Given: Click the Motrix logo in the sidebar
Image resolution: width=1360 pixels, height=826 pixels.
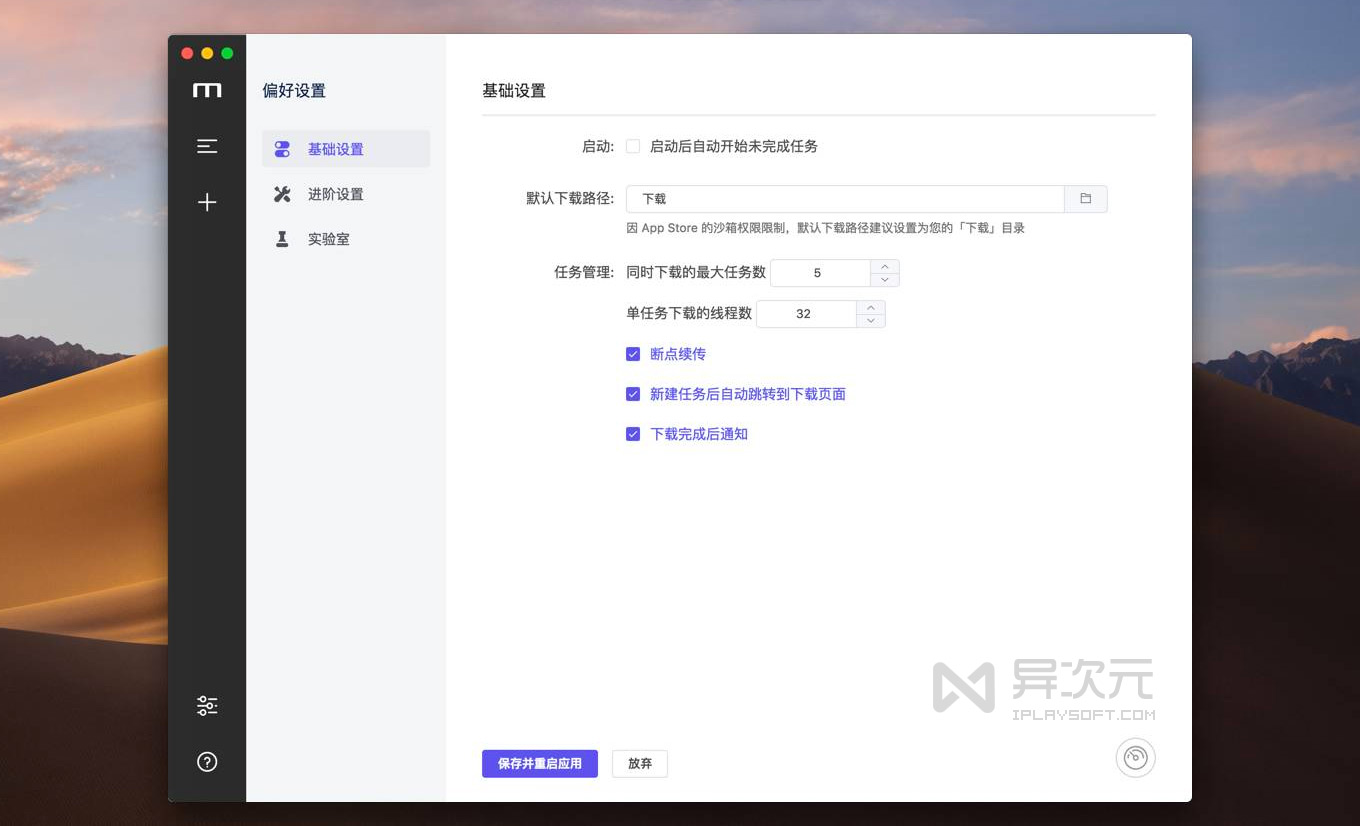Looking at the screenshot, I should click(x=207, y=89).
